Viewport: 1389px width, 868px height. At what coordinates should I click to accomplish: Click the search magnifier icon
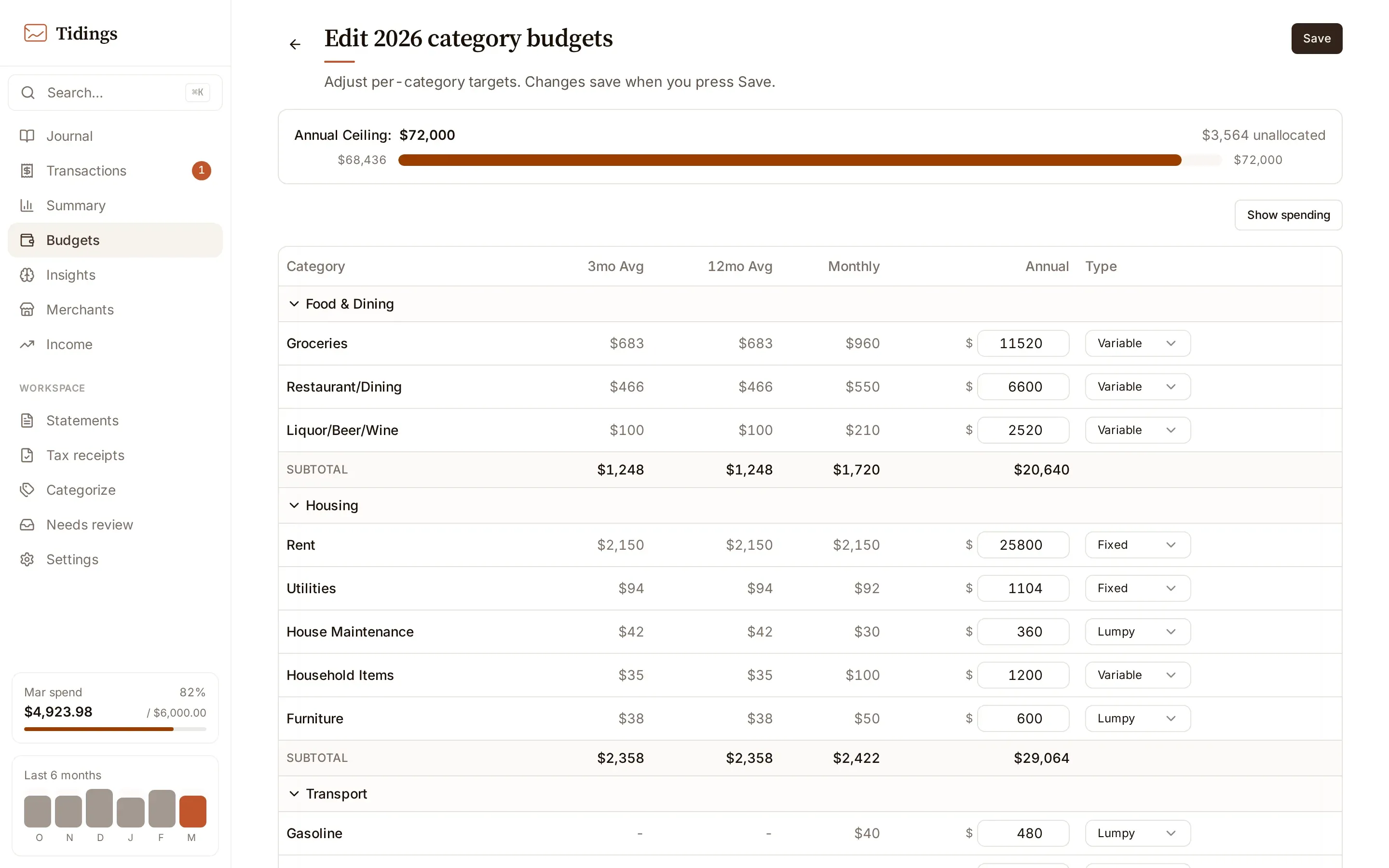28,93
